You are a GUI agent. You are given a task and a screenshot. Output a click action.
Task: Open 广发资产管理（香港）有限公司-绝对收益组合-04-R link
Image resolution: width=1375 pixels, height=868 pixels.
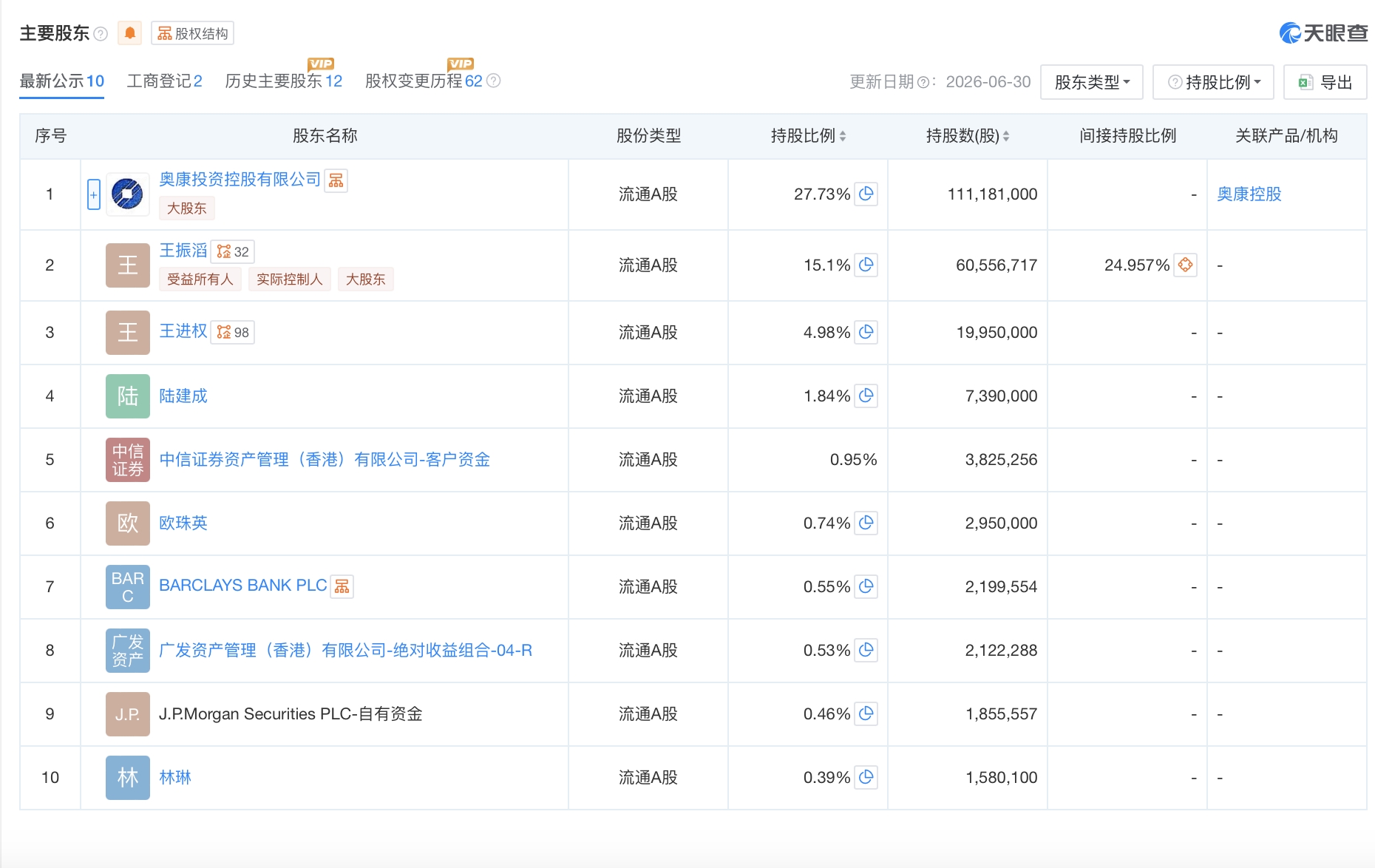tap(346, 651)
